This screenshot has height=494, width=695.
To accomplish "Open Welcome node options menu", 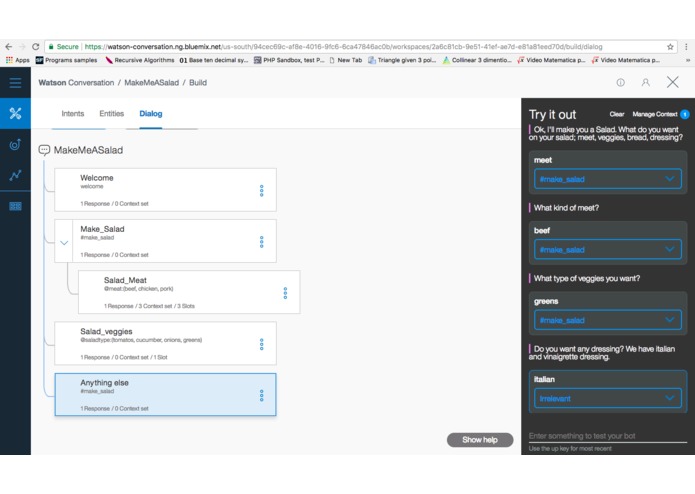I will click(x=262, y=191).
